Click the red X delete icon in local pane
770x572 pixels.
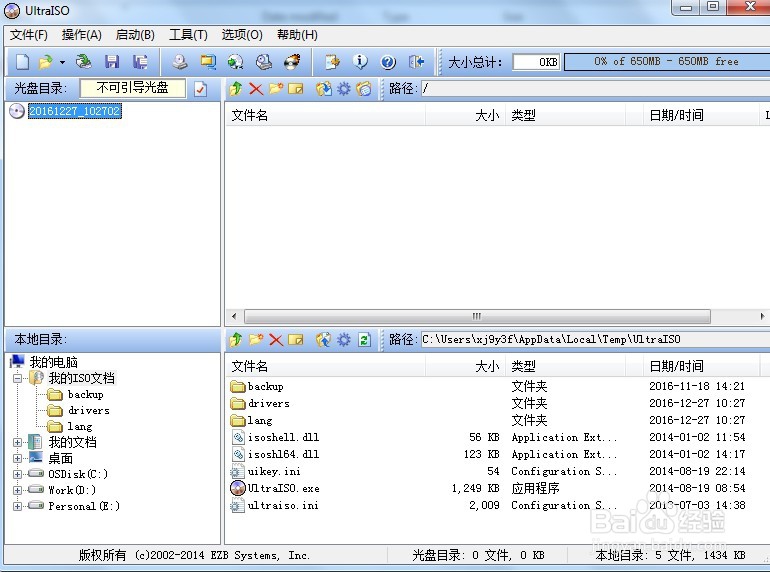tap(276, 339)
